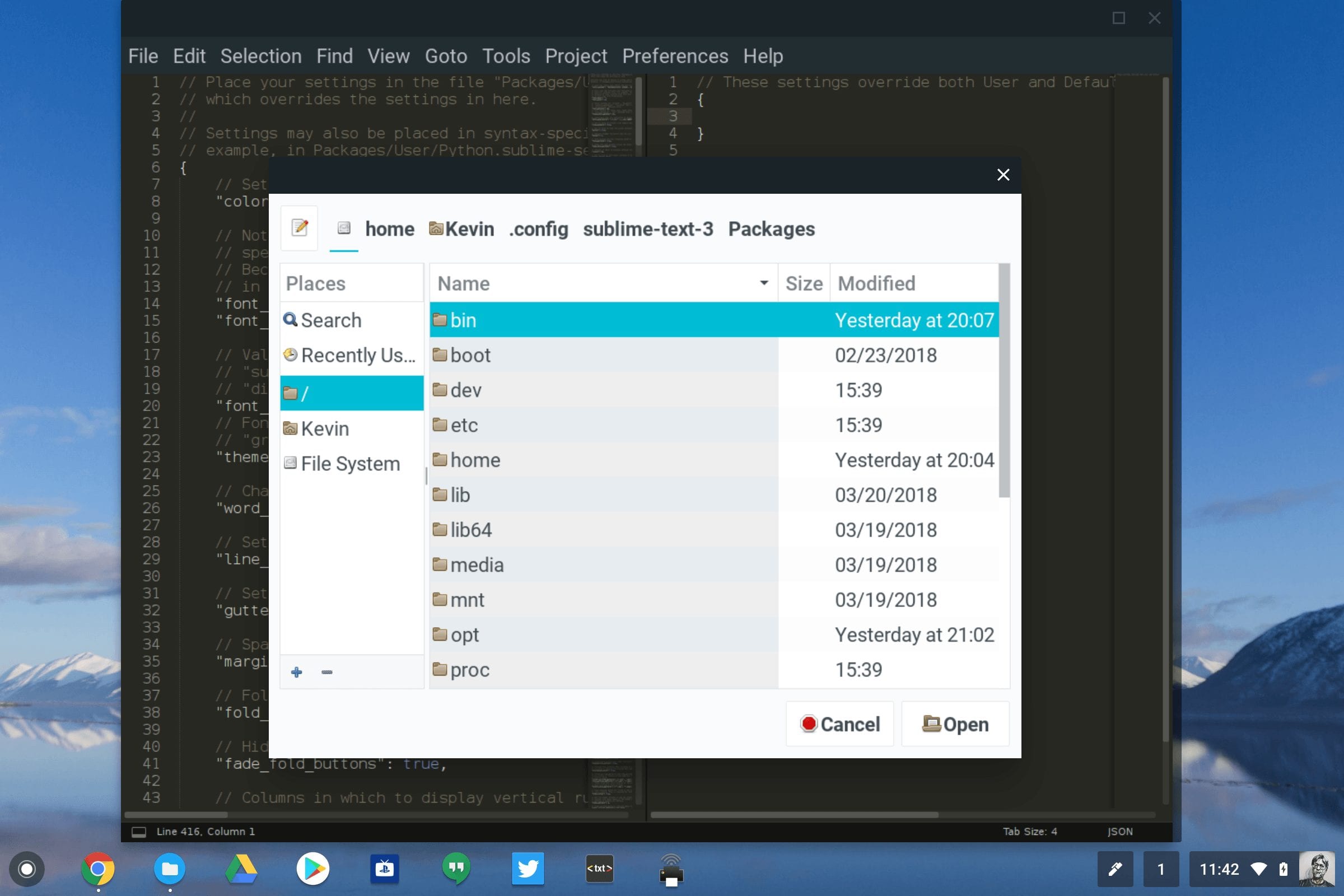This screenshot has height=896, width=1344.
Task: Sort by the Modified column header
Action: point(914,283)
